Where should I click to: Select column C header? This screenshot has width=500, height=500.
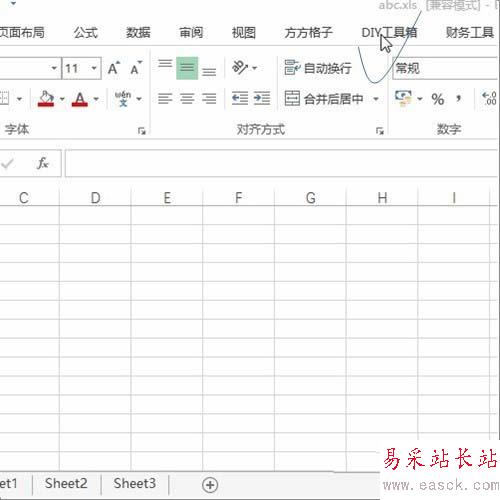click(29, 198)
